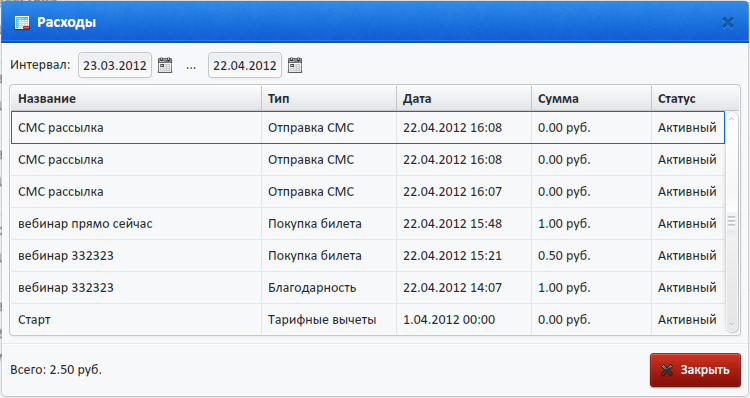Sort table by Название column header
Screen dimensions: 750x398
click(x=136, y=99)
